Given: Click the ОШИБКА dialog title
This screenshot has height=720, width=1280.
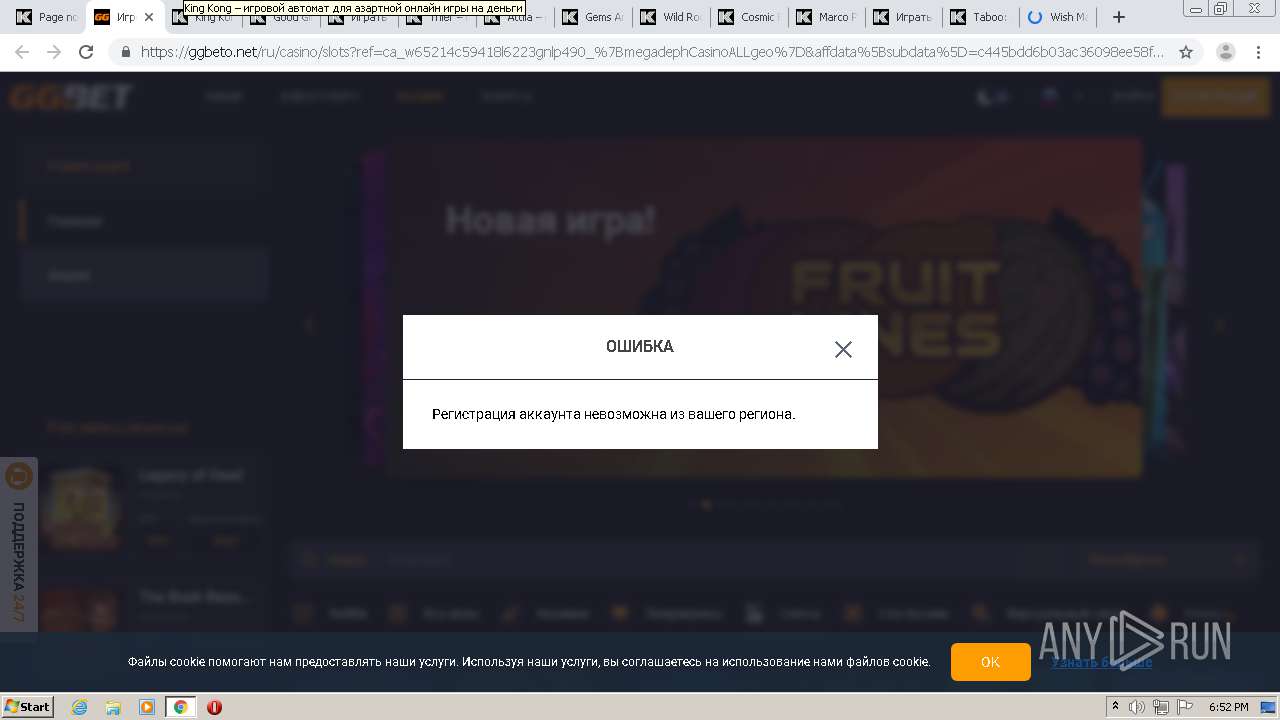Looking at the screenshot, I should (640, 347).
